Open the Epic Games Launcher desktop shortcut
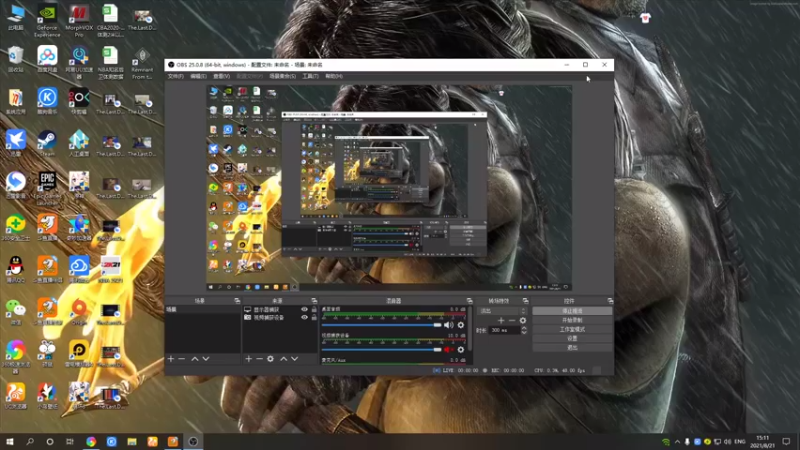Screen dimensions: 800x450 [47, 188]
